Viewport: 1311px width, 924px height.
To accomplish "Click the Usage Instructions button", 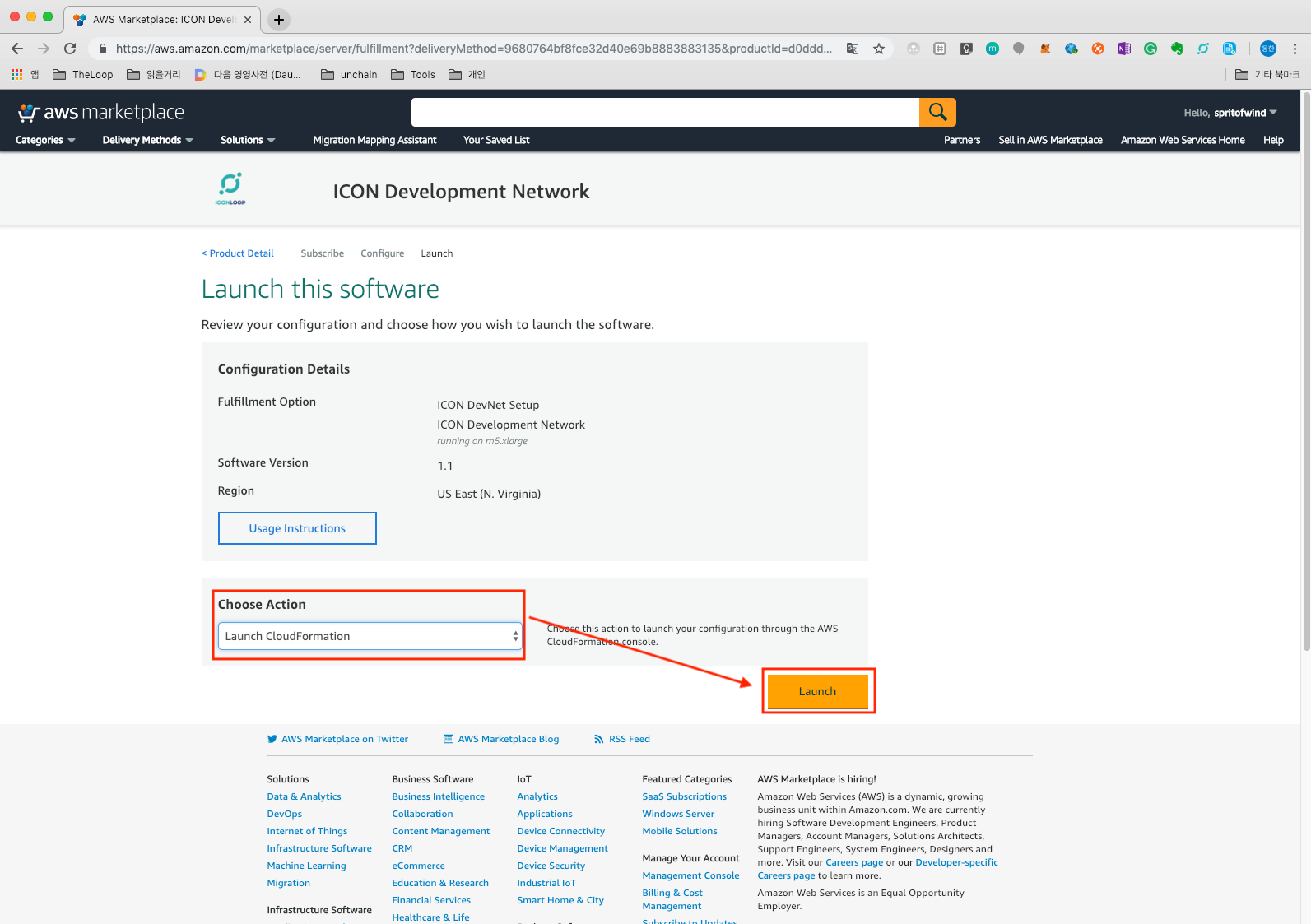I will click(297, 528).
